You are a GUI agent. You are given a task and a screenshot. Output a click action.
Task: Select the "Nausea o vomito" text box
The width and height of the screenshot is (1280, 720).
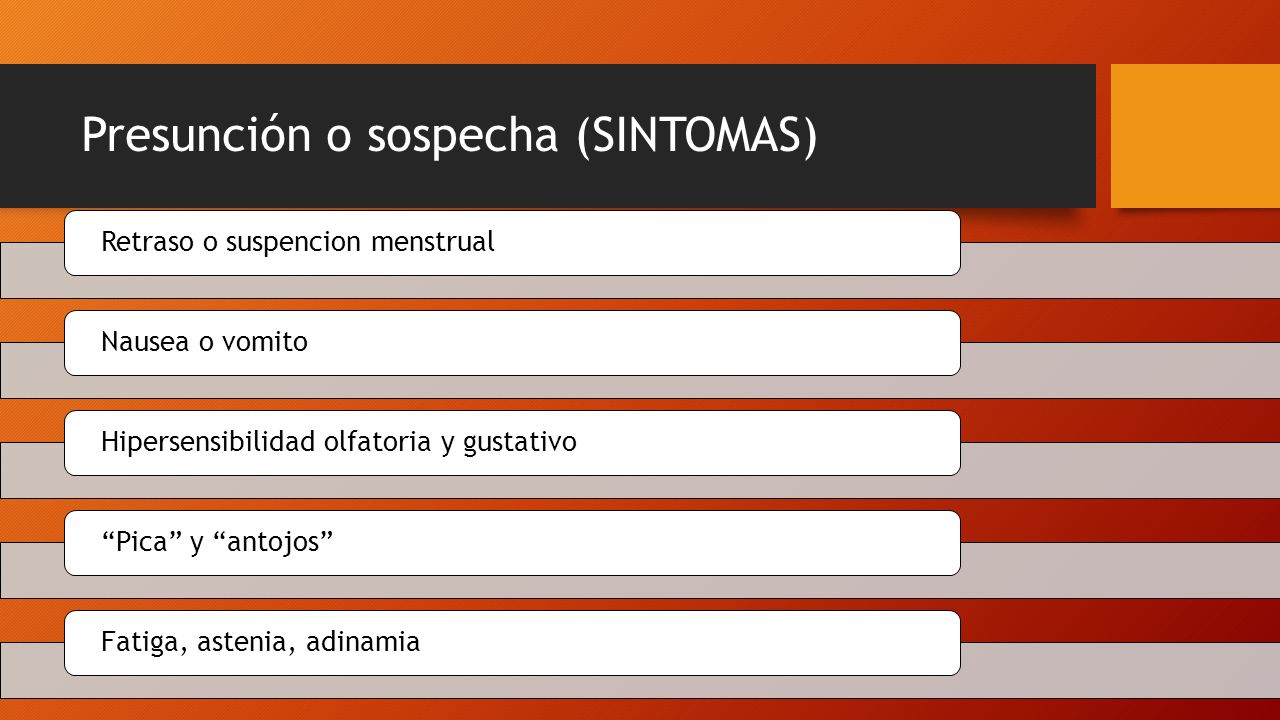point(512,343)
